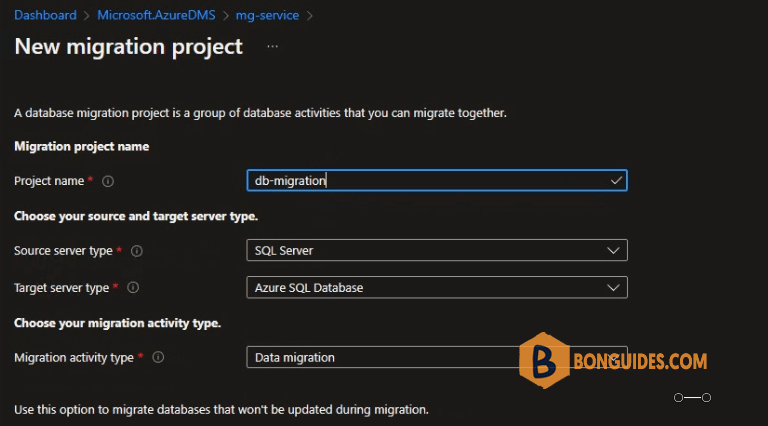Click text 'Use this option to migrate databases'
Viewport: 768px width, 426px height.
(x=221, y=409)
